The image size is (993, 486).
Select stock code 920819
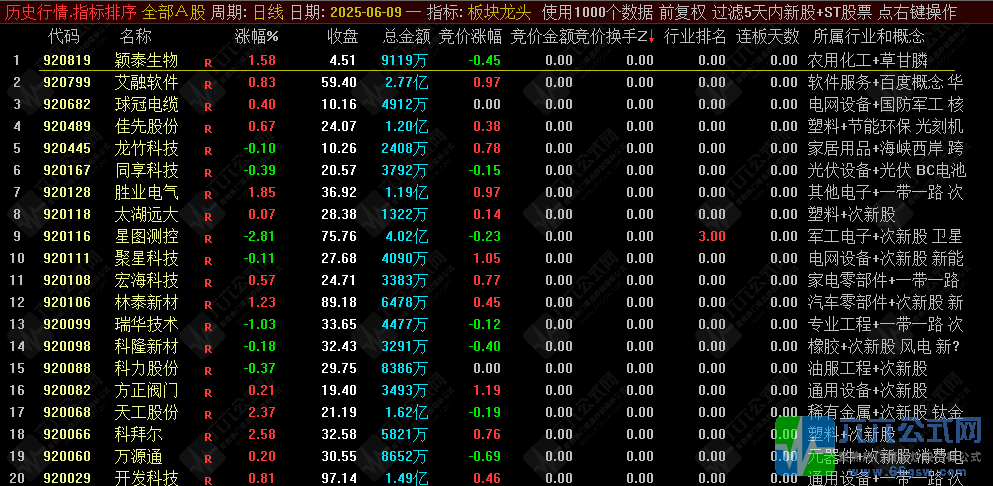click(x=66, y=61)
